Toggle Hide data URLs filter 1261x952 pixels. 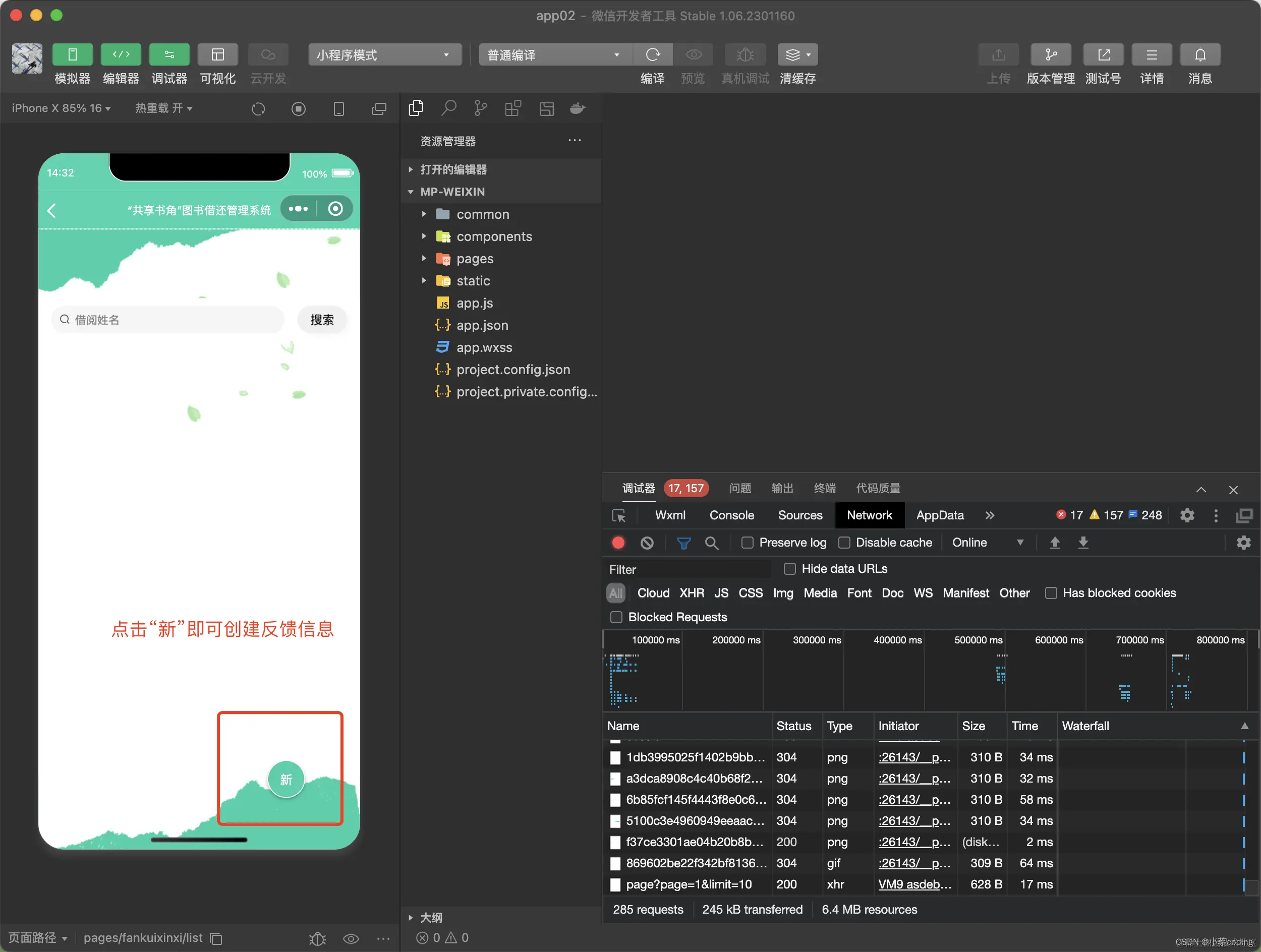tap(790, 569)
